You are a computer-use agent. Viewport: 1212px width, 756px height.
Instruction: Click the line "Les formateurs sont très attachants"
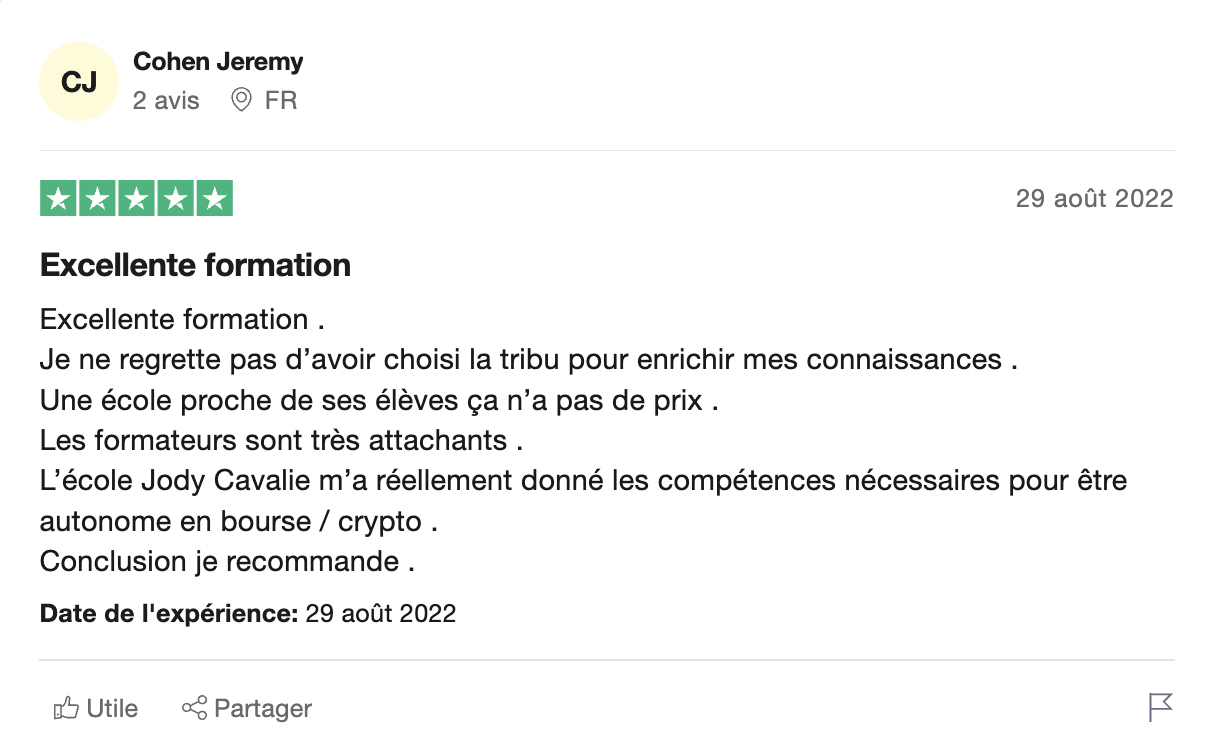[x=281, y=439]
